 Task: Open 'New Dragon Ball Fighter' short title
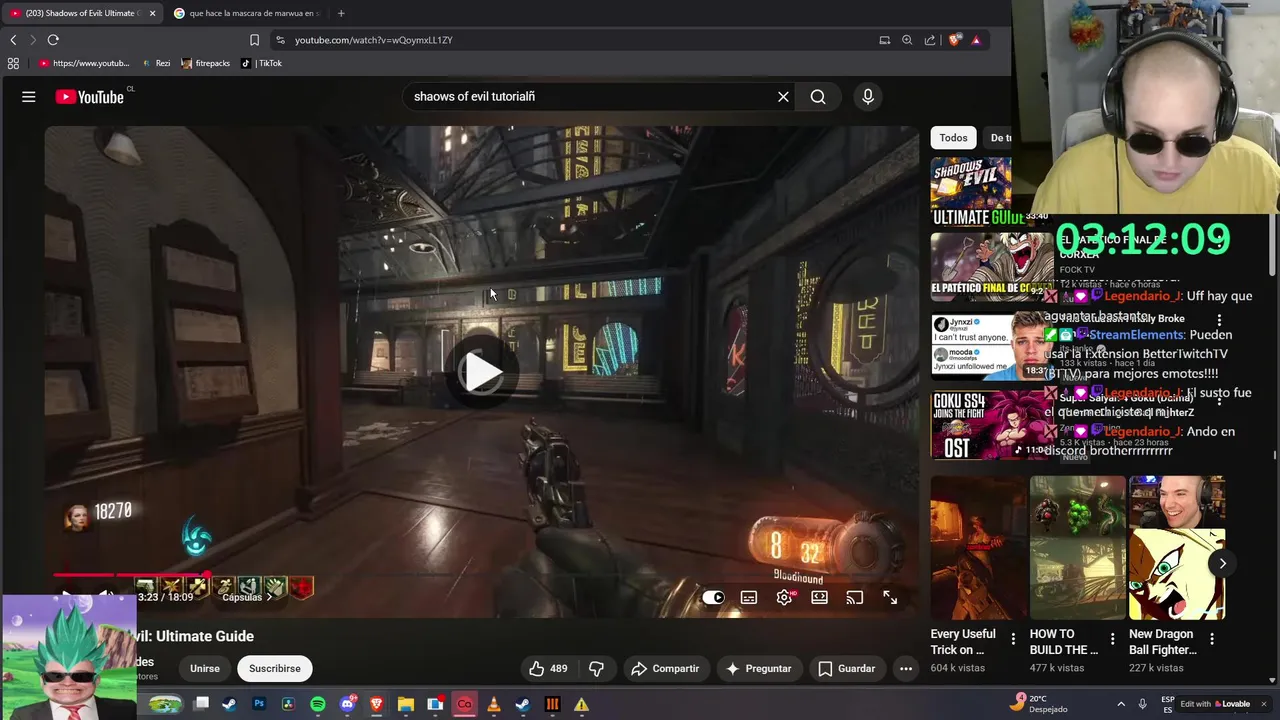click(1161, 641)
